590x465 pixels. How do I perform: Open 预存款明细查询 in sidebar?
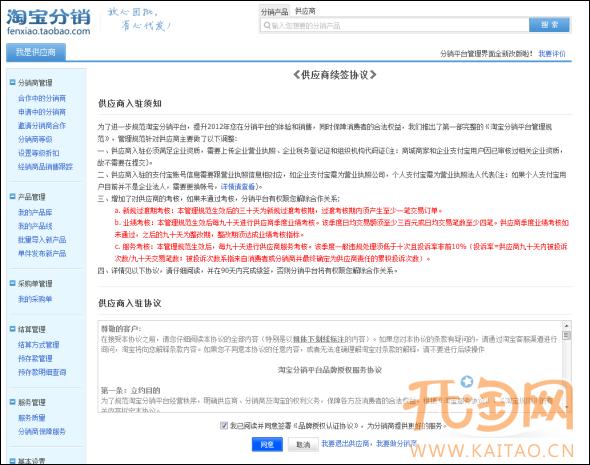tap(42, 372)
